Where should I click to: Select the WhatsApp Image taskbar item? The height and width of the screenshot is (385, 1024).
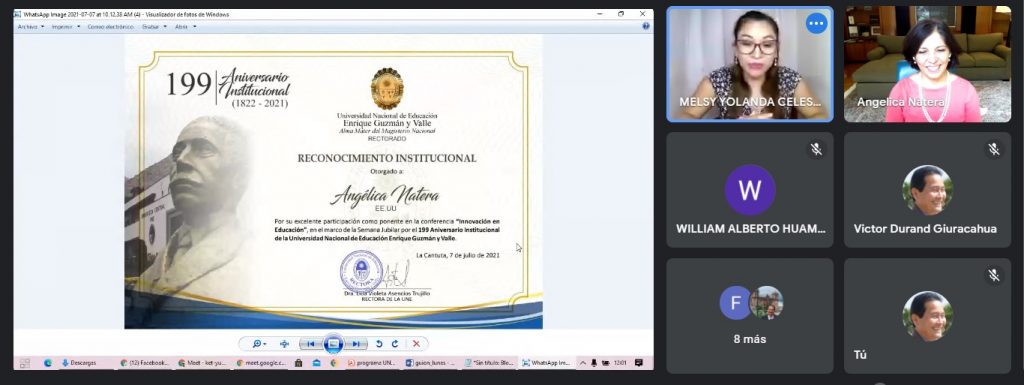click(x=547, y=363)
